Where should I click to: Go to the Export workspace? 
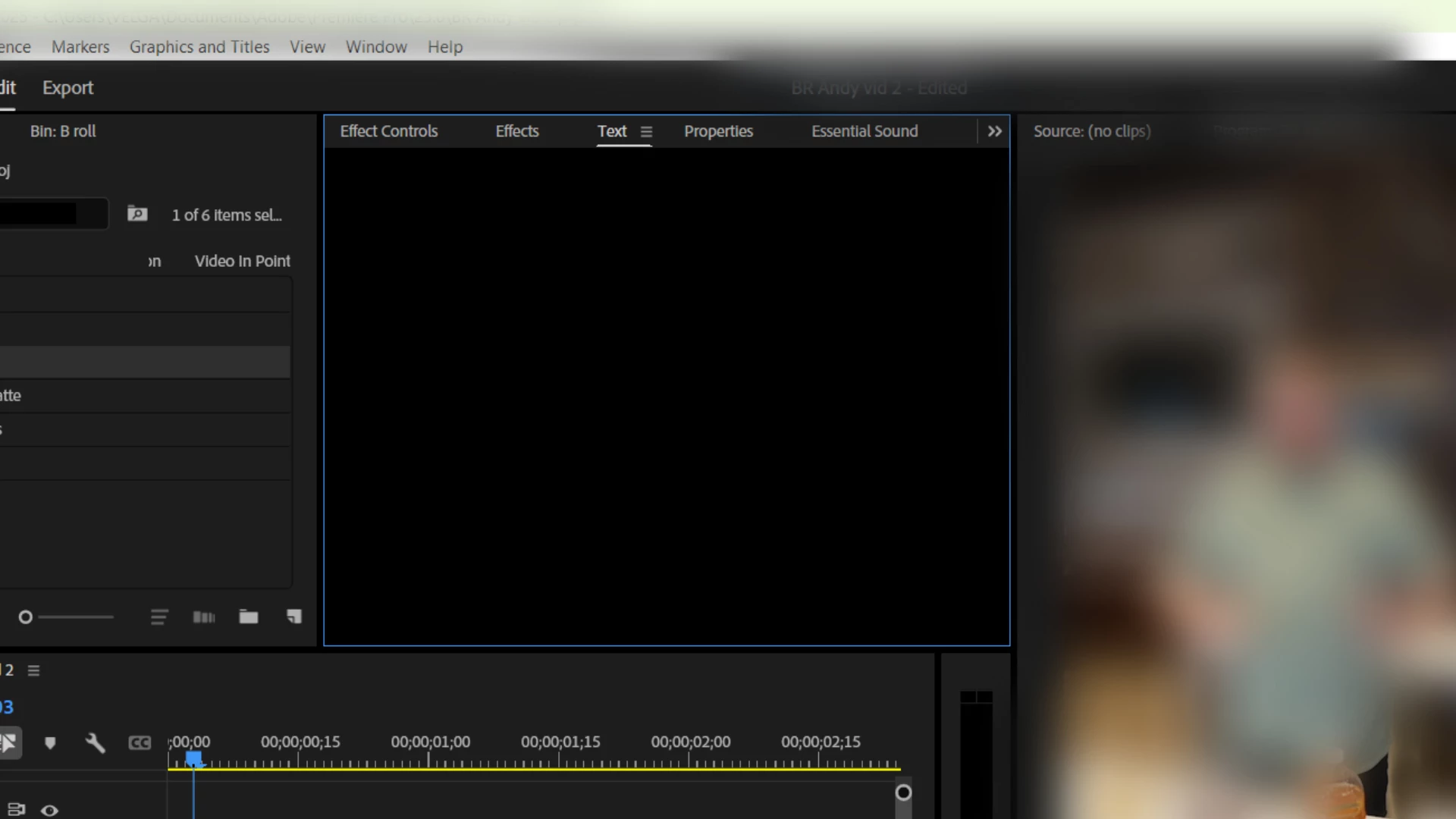pyautogui.click(x=67, y=88)
